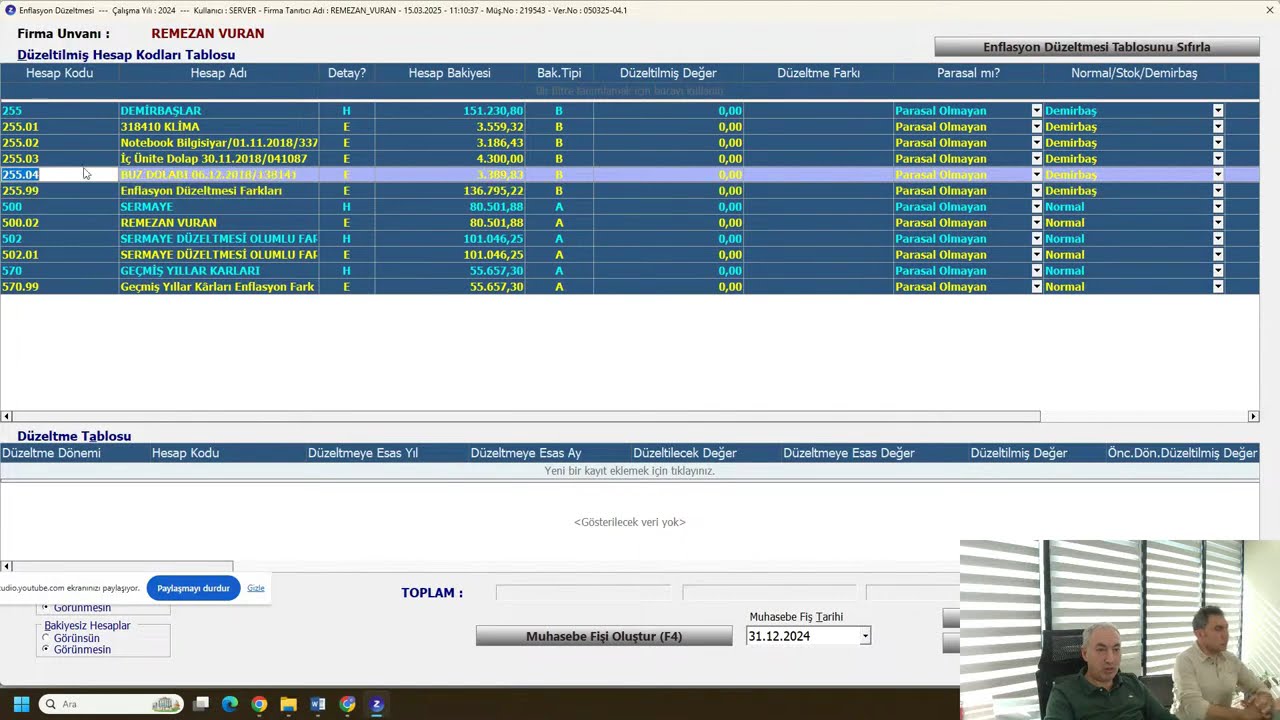Image resolution: width=1280 pixels, height=720 pixels.
Task: Open Normal type dropdown for account 502.01
Action: click(1217, 255)
